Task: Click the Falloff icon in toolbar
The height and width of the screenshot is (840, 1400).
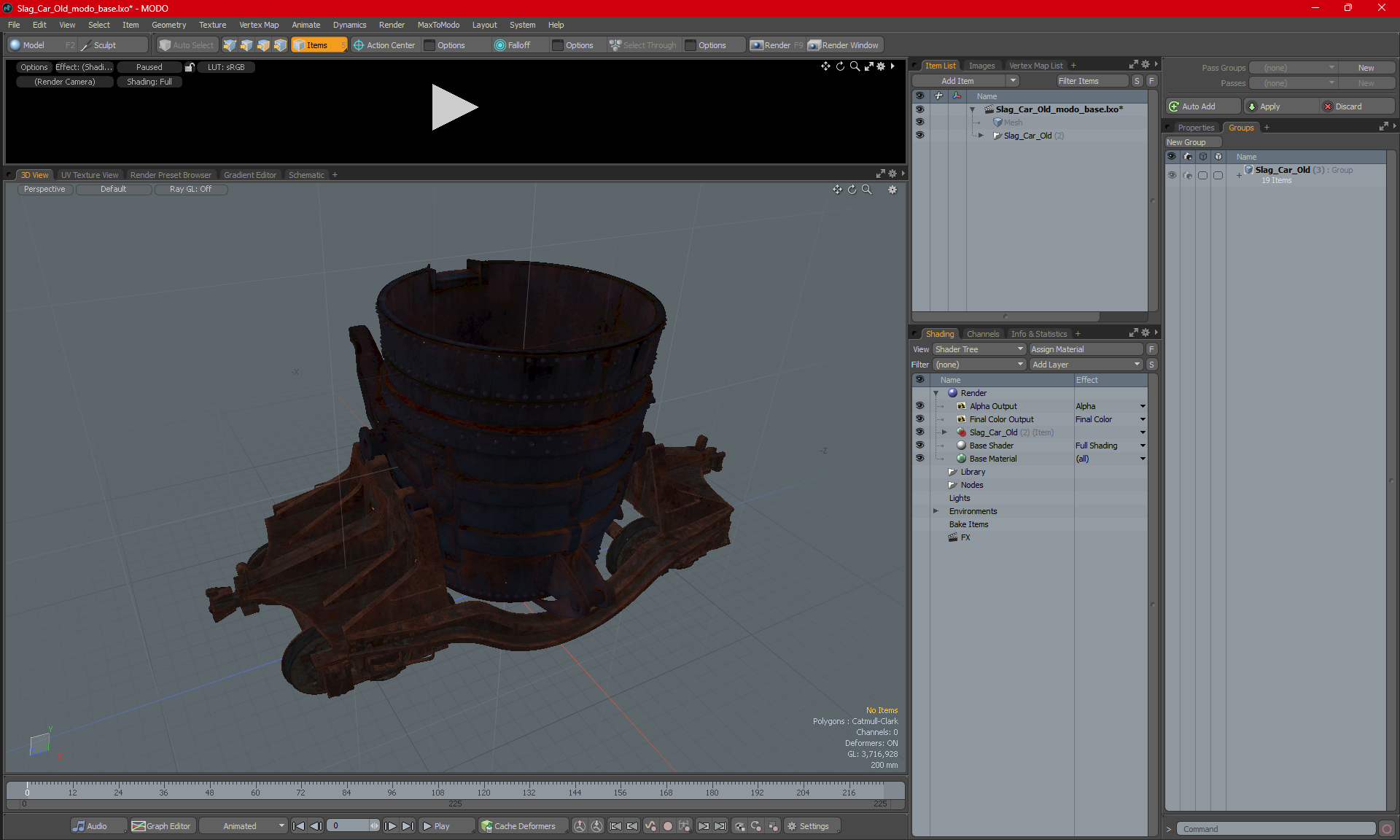Action: point(500,45)
